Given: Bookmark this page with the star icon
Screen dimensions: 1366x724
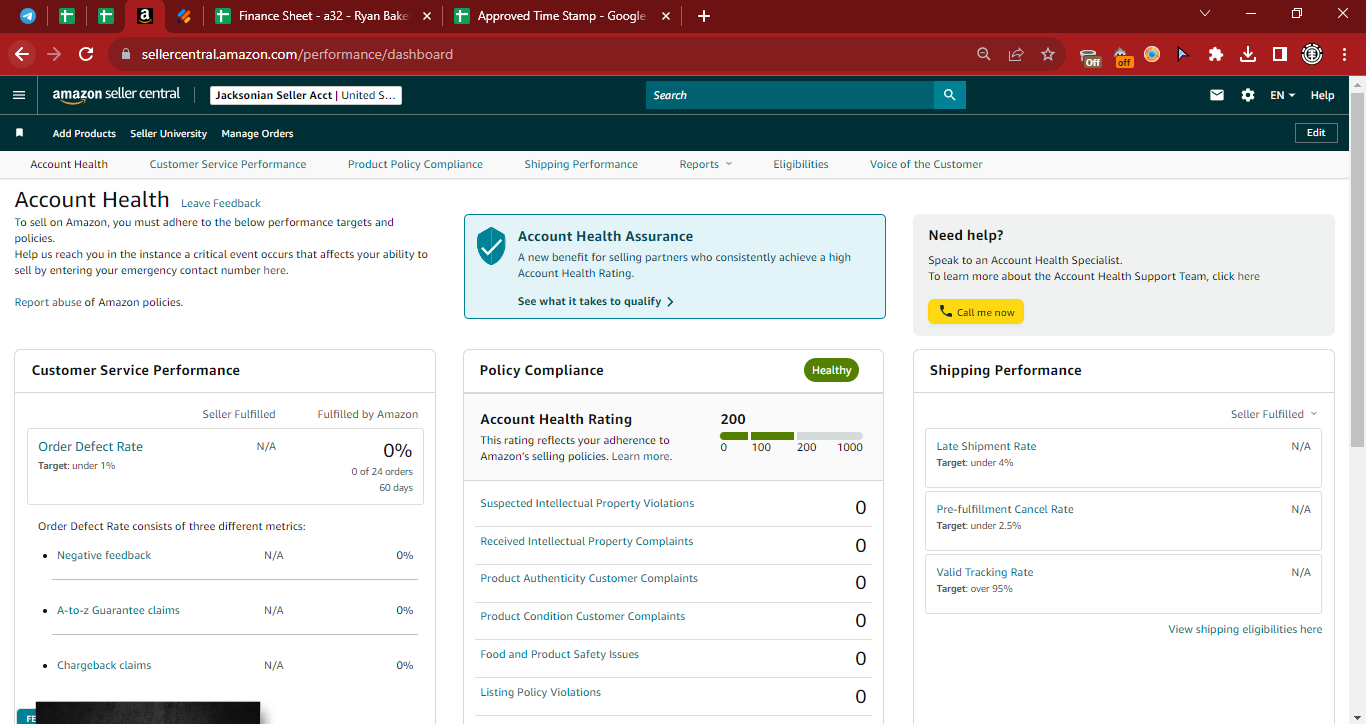Looking at the screenshot, I should click(1048, 54).
